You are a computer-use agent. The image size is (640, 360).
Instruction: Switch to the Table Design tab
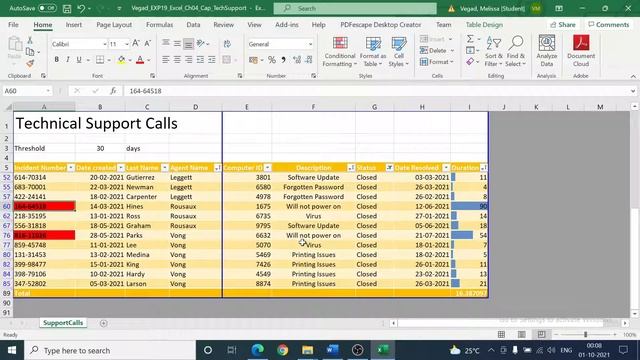point(484,25)
